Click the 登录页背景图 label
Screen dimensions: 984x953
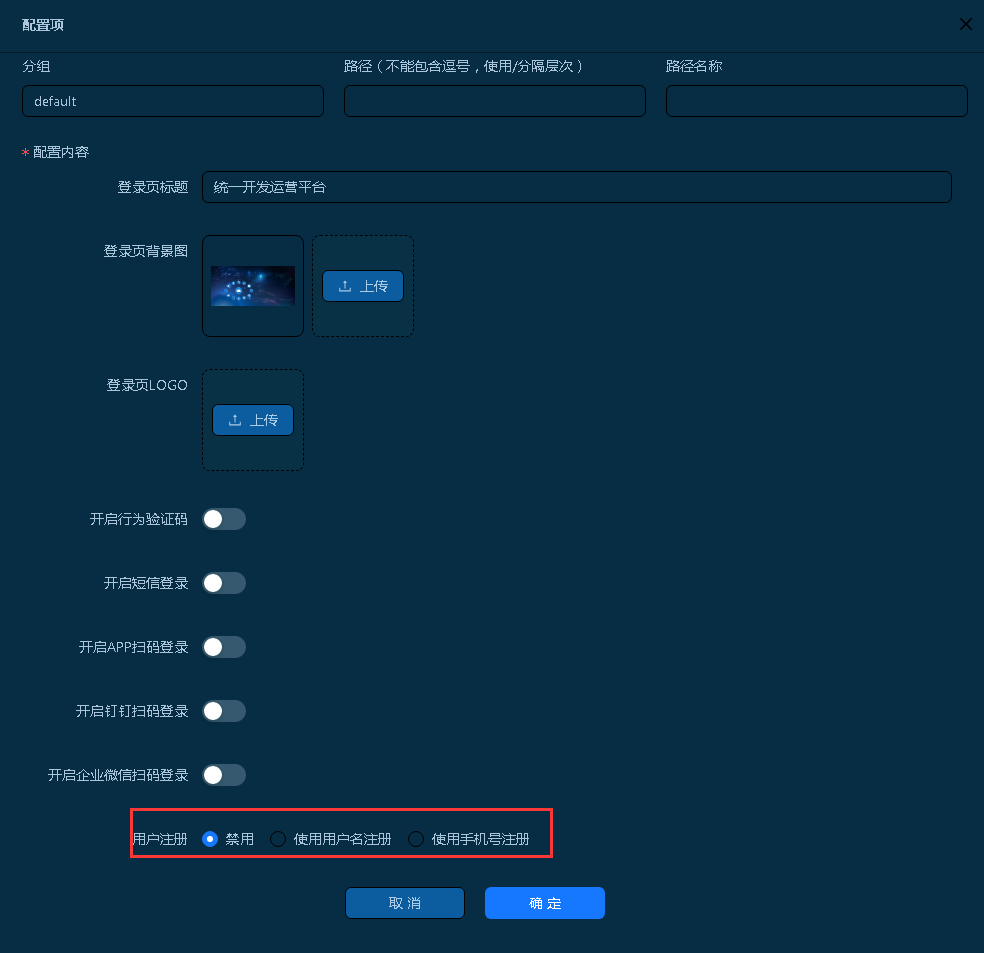tap(146, 251)
